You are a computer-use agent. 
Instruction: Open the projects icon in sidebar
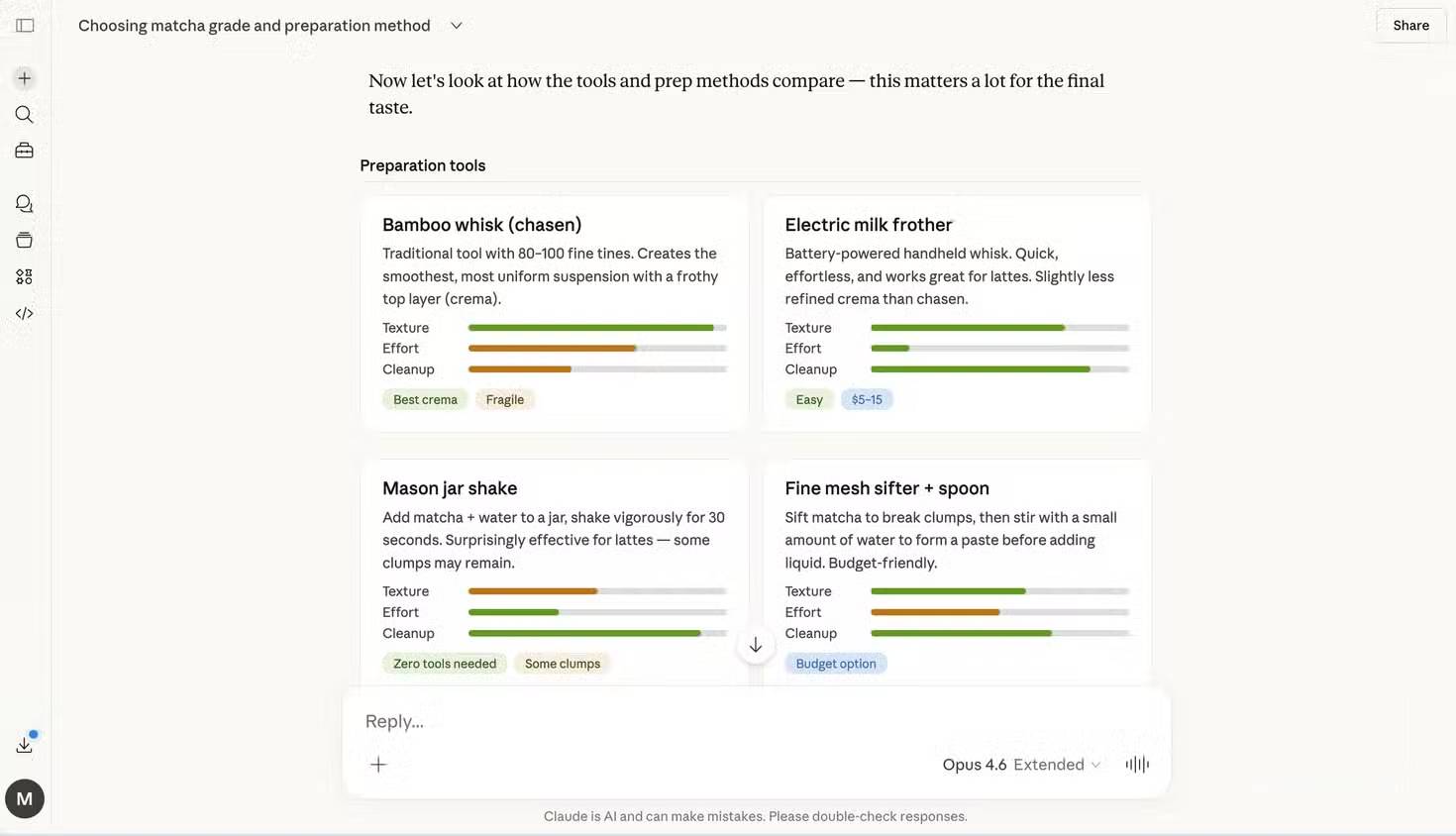[x=25, y=240]
